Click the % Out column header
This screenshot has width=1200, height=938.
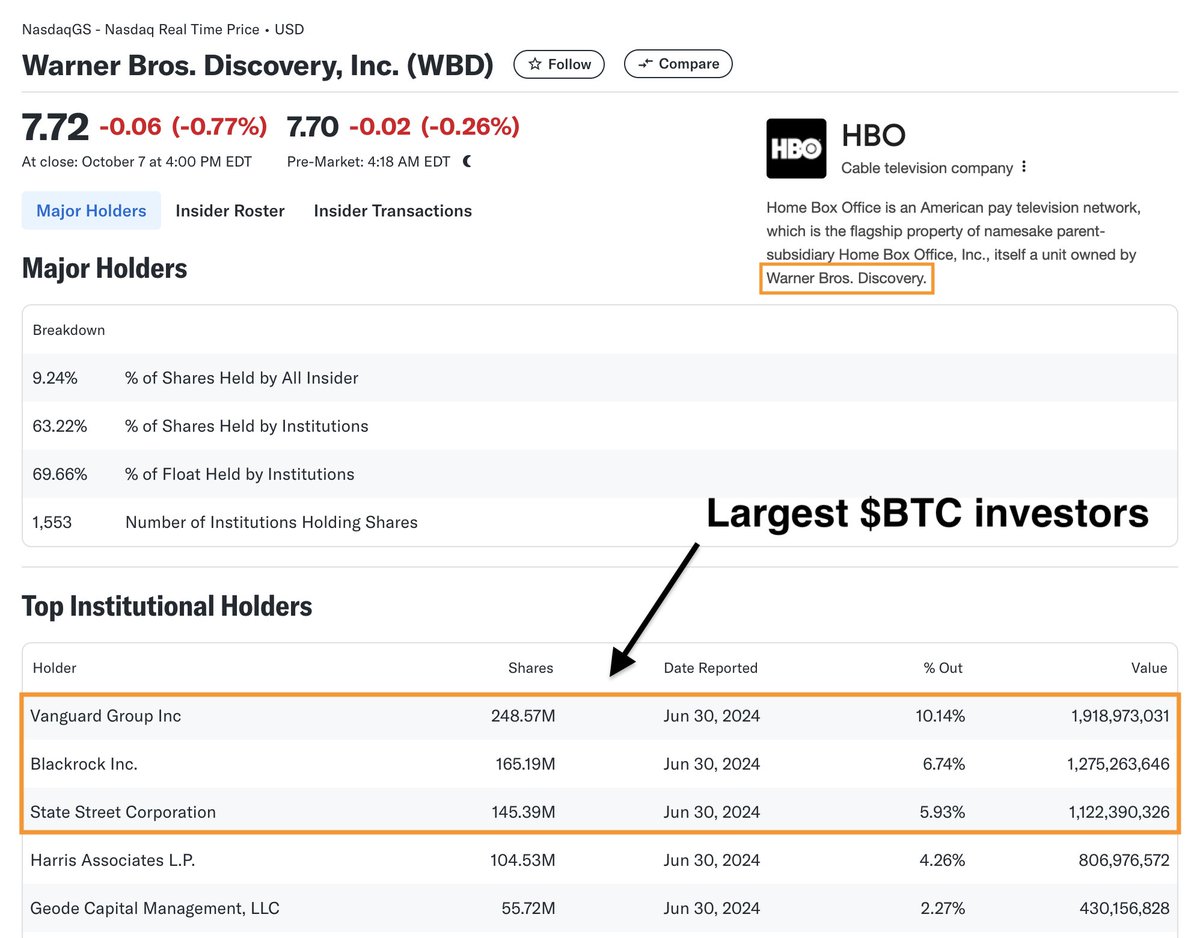[941, 668]
